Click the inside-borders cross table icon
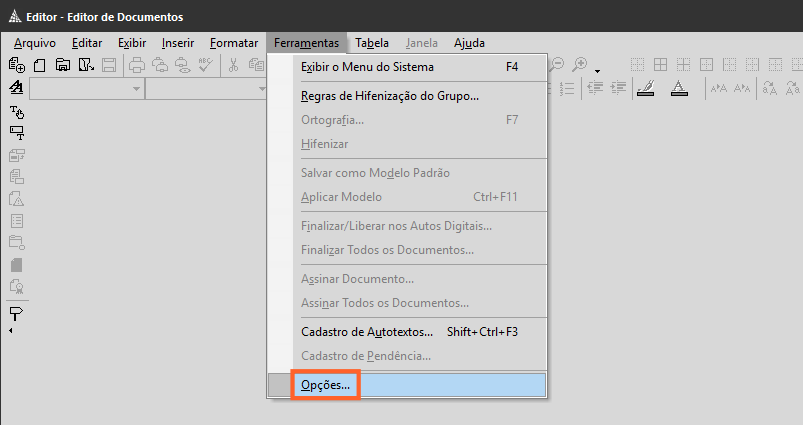 click(x=683, y=65)
